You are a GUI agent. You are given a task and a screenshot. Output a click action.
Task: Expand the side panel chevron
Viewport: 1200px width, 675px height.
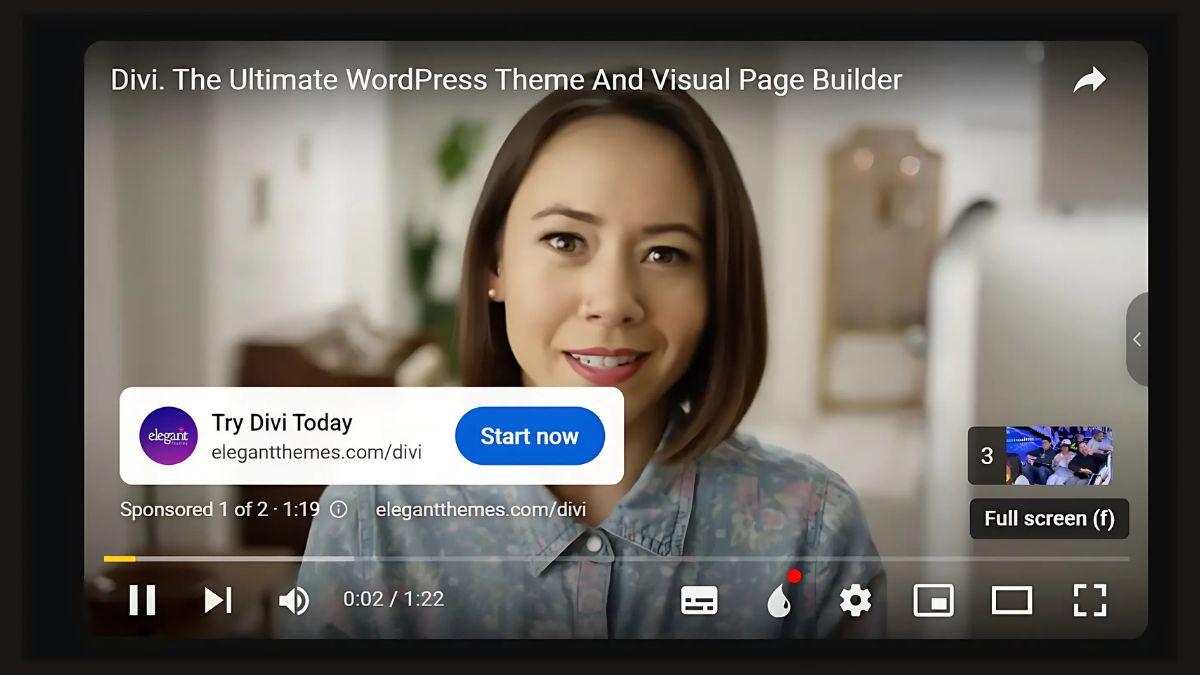(x=1137, y=339)
